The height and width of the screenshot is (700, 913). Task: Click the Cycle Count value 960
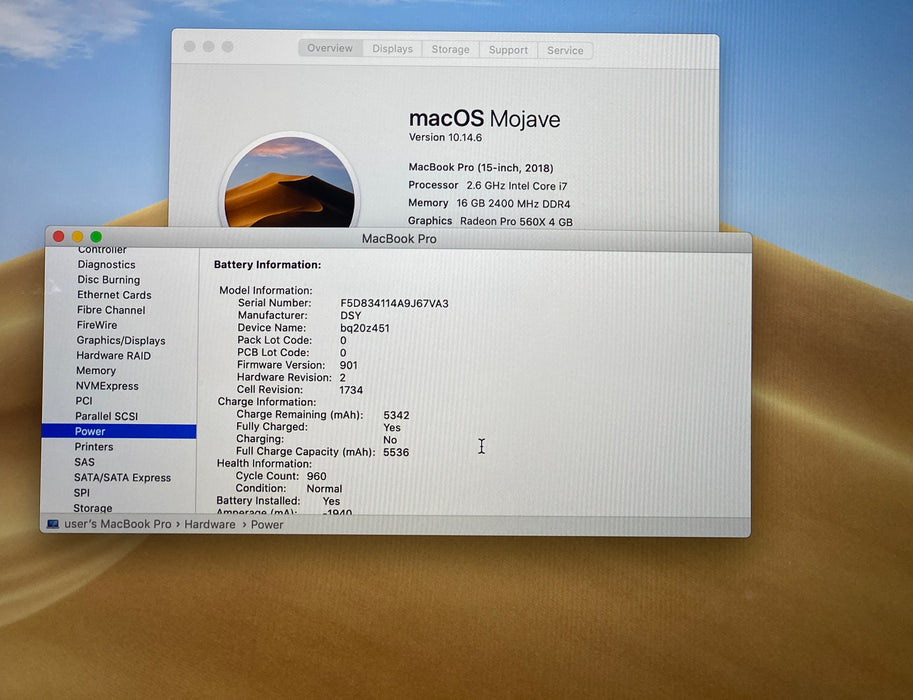point(316,476)
